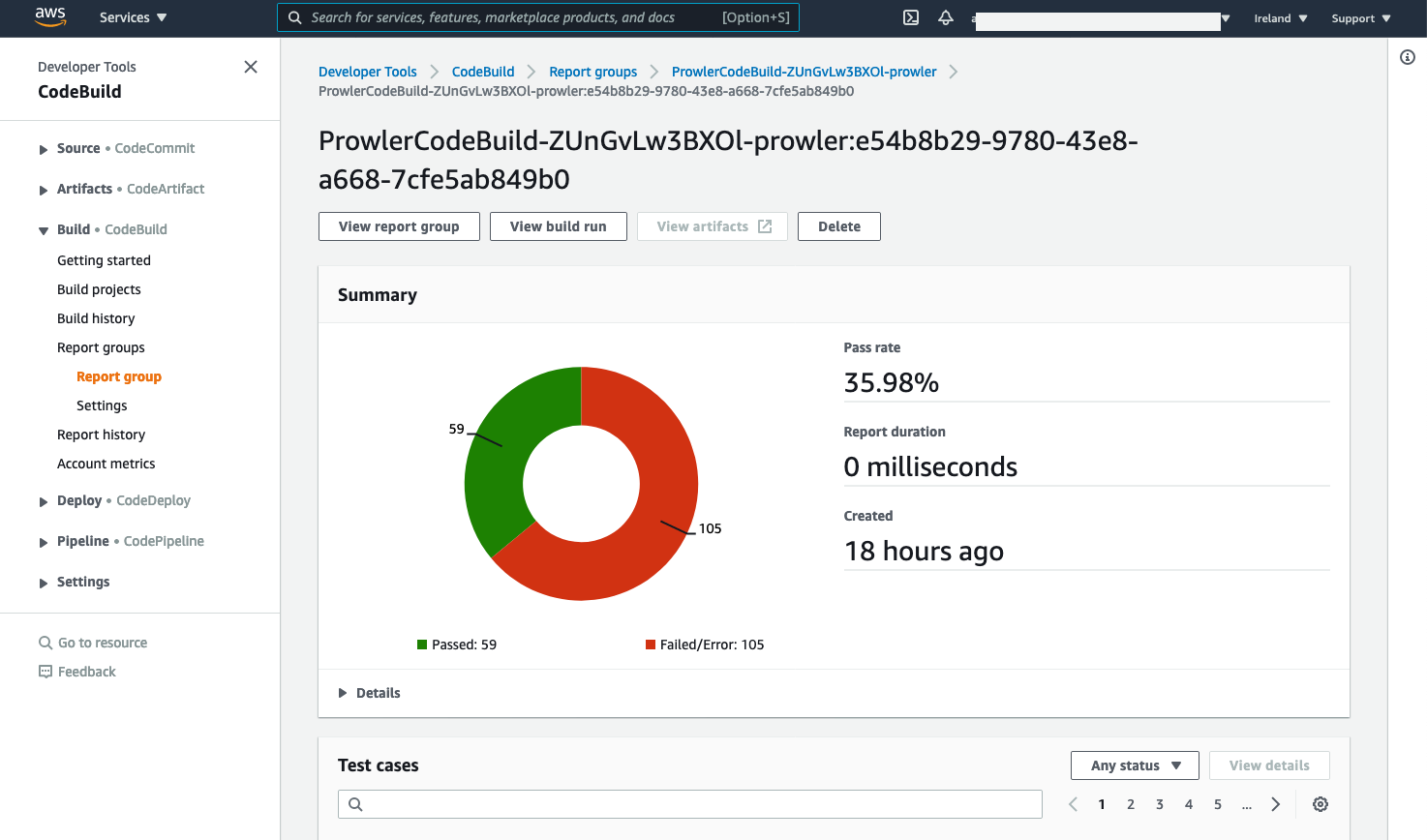Click the Feedback chat icon

[46, 672]
